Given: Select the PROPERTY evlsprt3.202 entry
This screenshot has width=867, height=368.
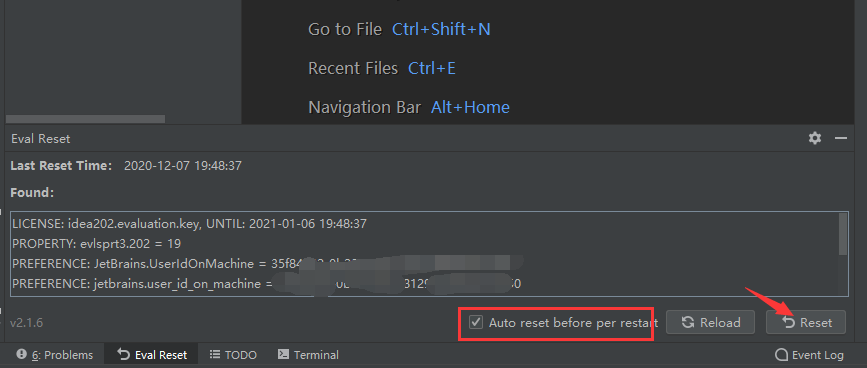Looking at the screenshot, I should coord(97,244).
